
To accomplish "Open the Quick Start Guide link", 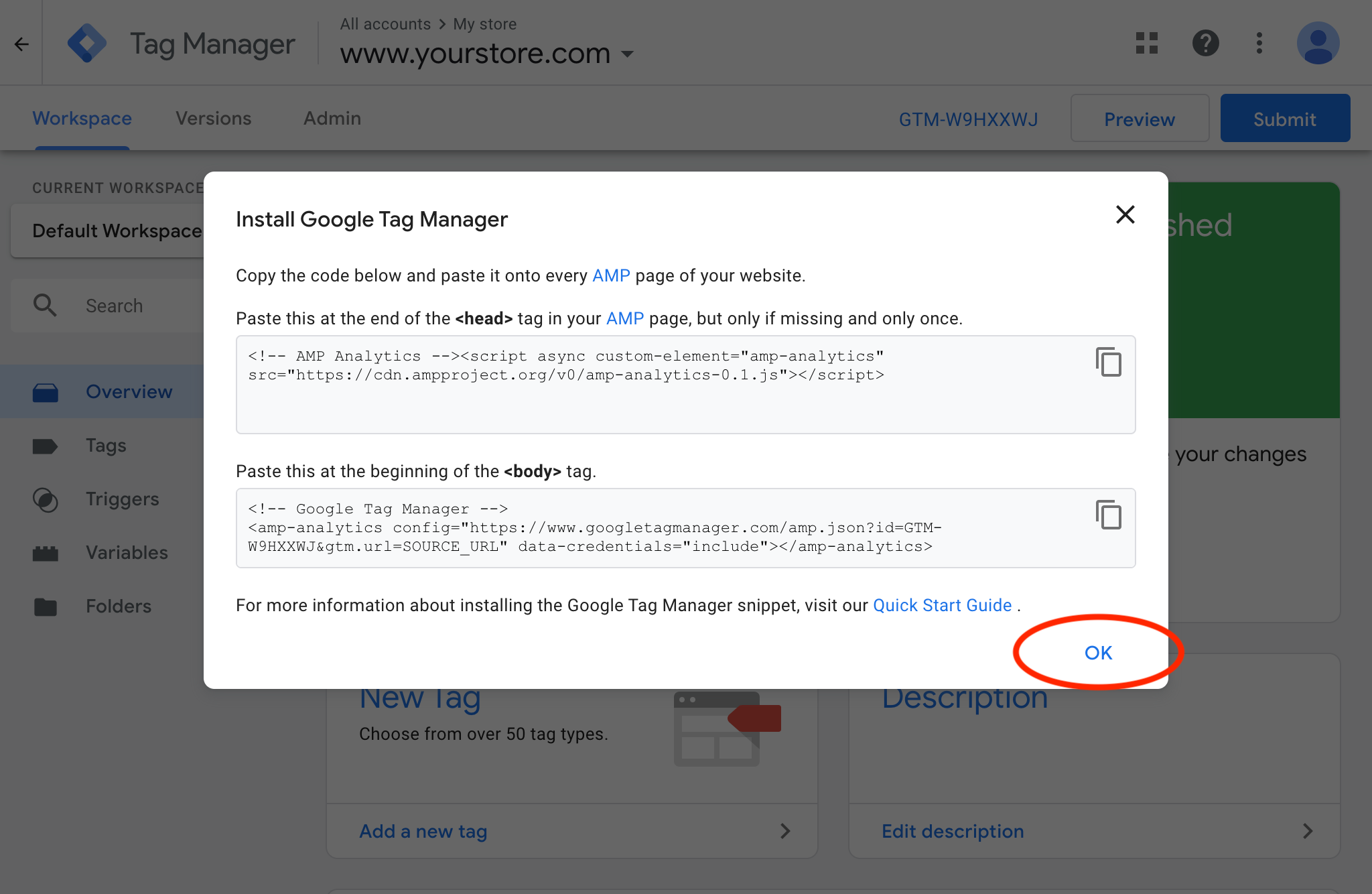I will coord(942,605).
